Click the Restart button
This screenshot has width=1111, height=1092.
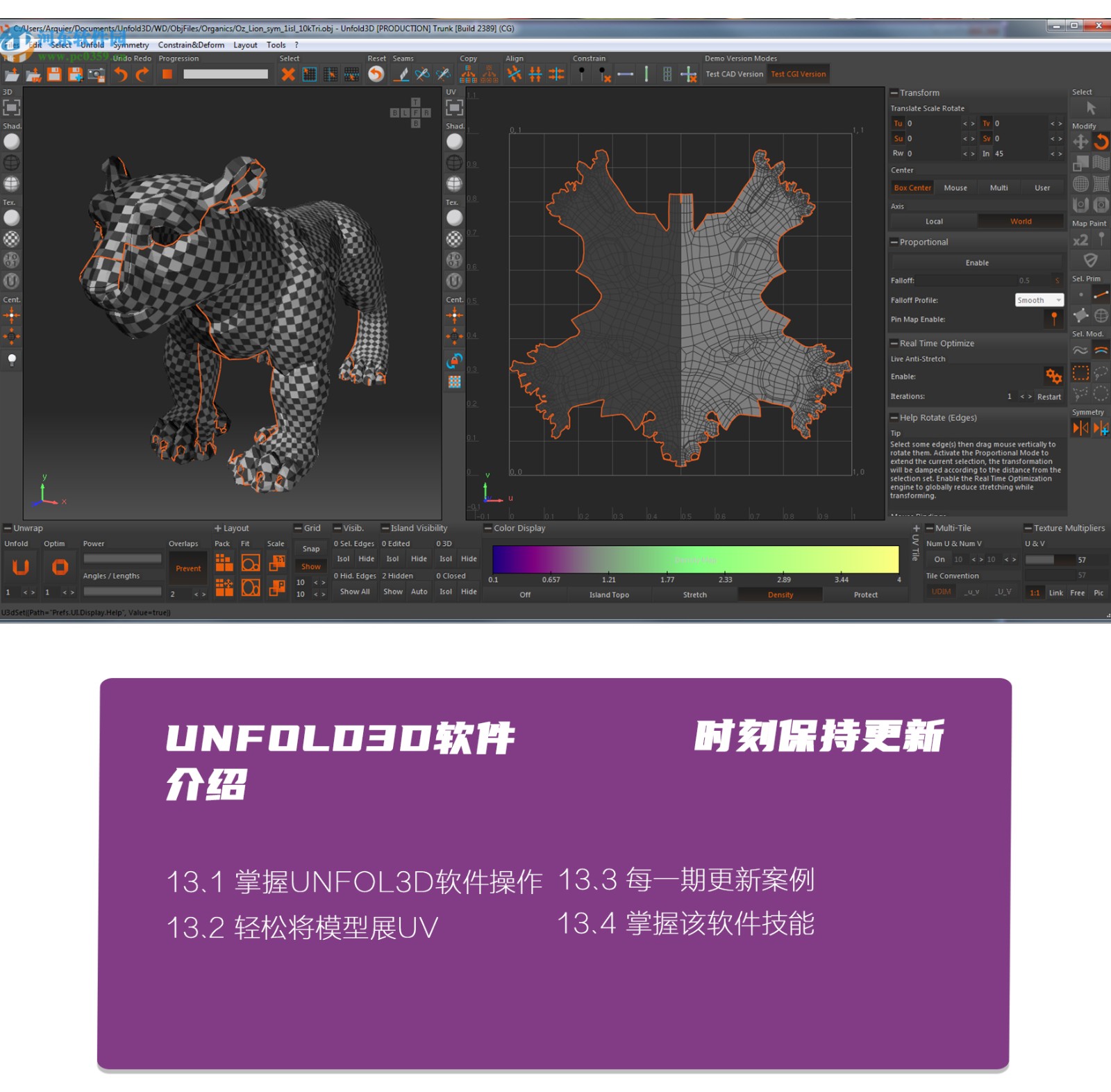1049,397
